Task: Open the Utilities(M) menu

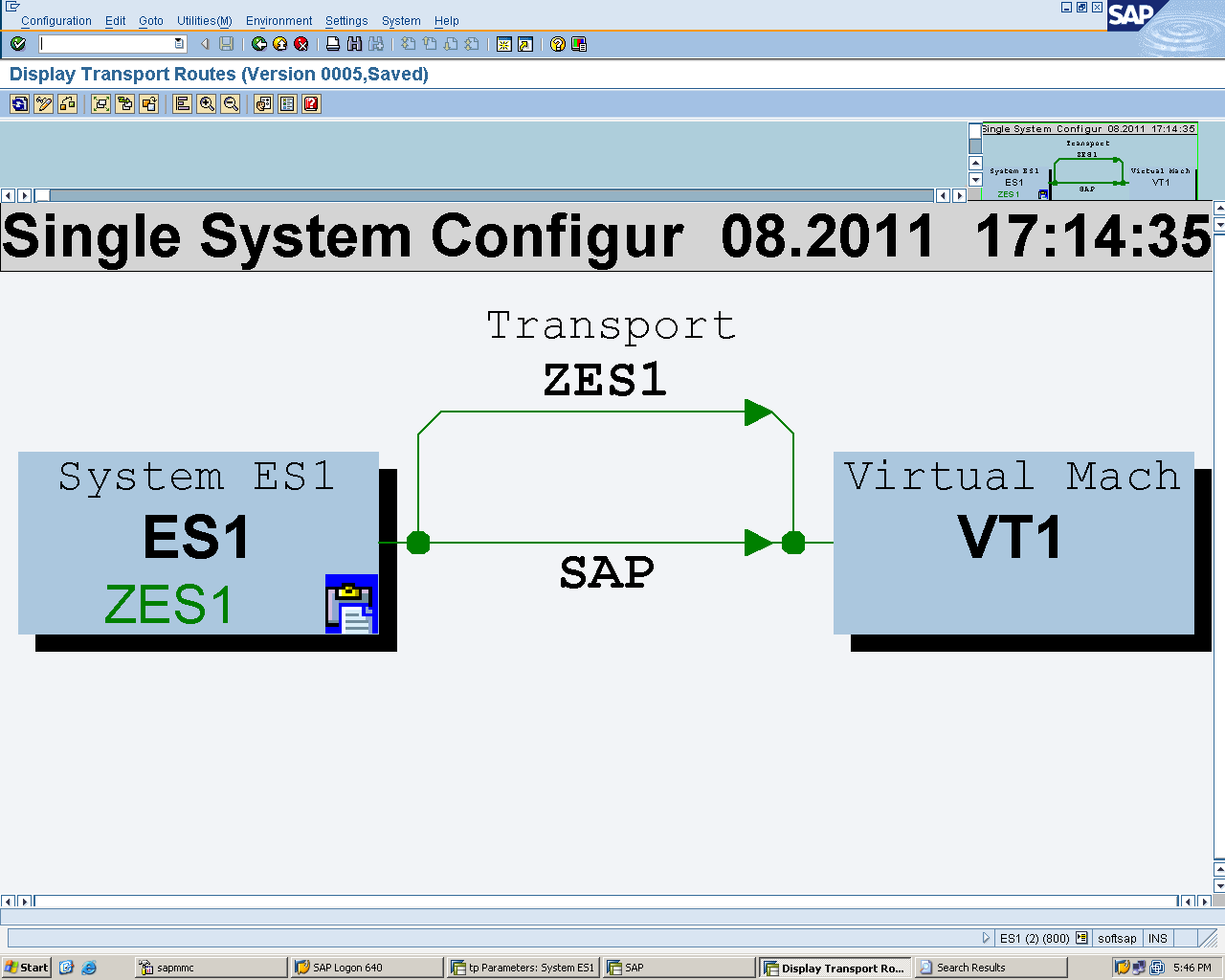Action: 205,21
